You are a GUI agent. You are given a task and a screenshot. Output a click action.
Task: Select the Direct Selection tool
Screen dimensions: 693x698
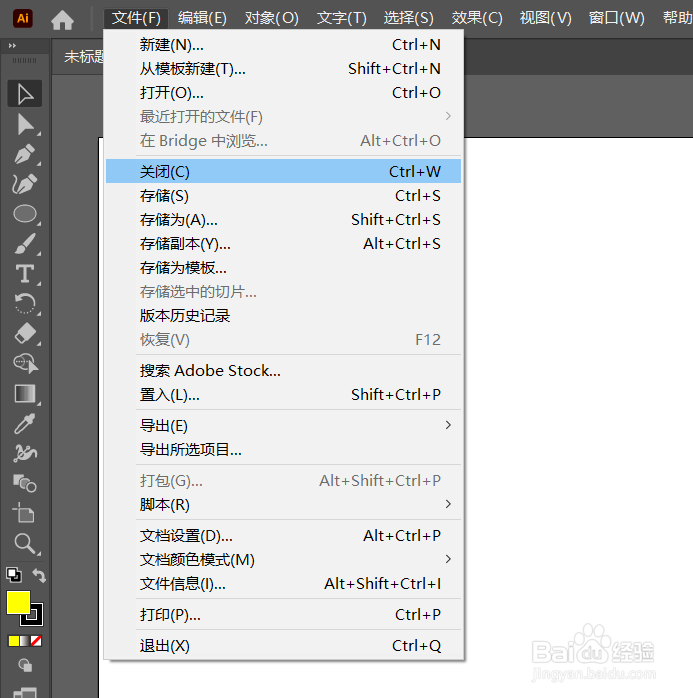(x=25, y=124)
